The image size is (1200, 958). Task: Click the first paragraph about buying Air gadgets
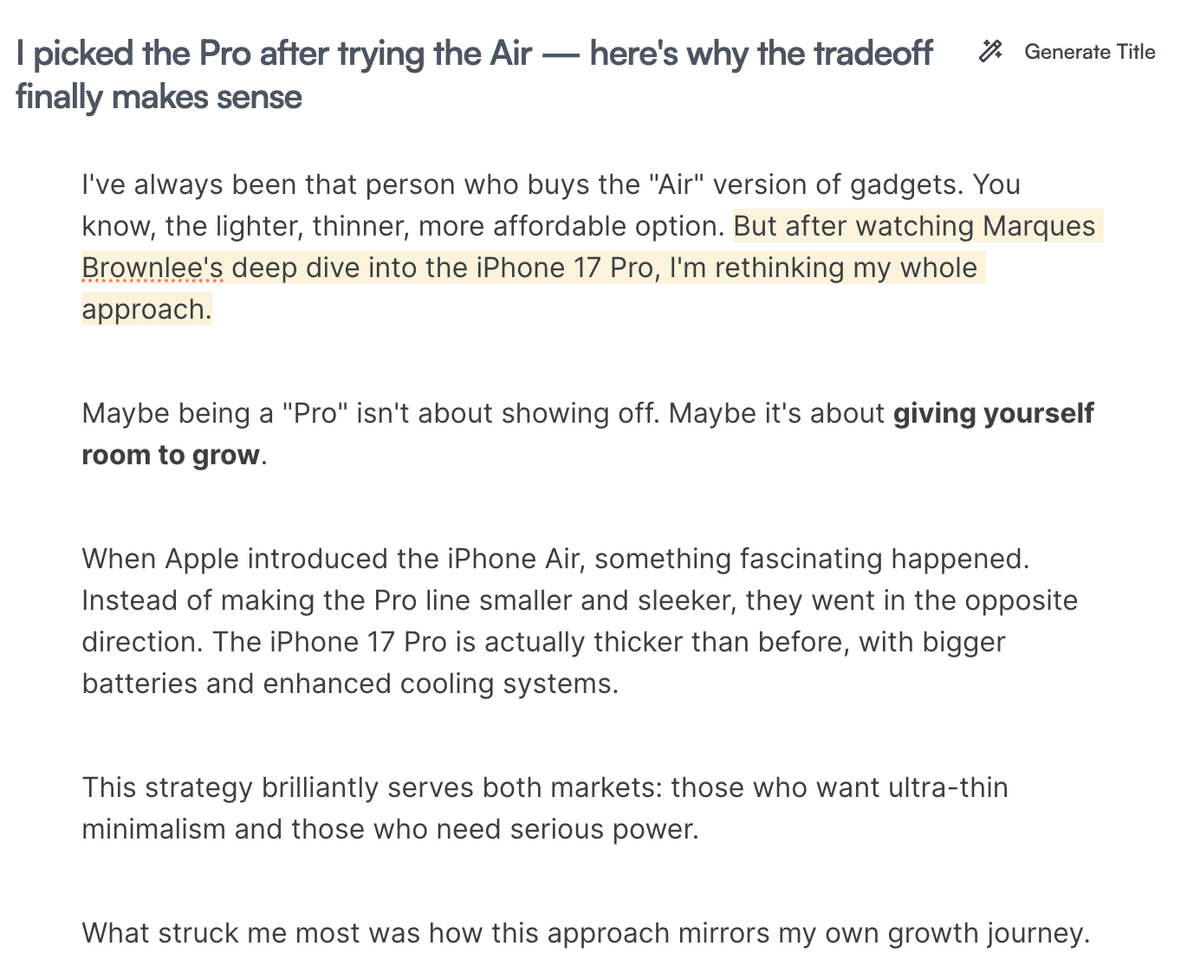pyautogui.click(x=400, y=185)
